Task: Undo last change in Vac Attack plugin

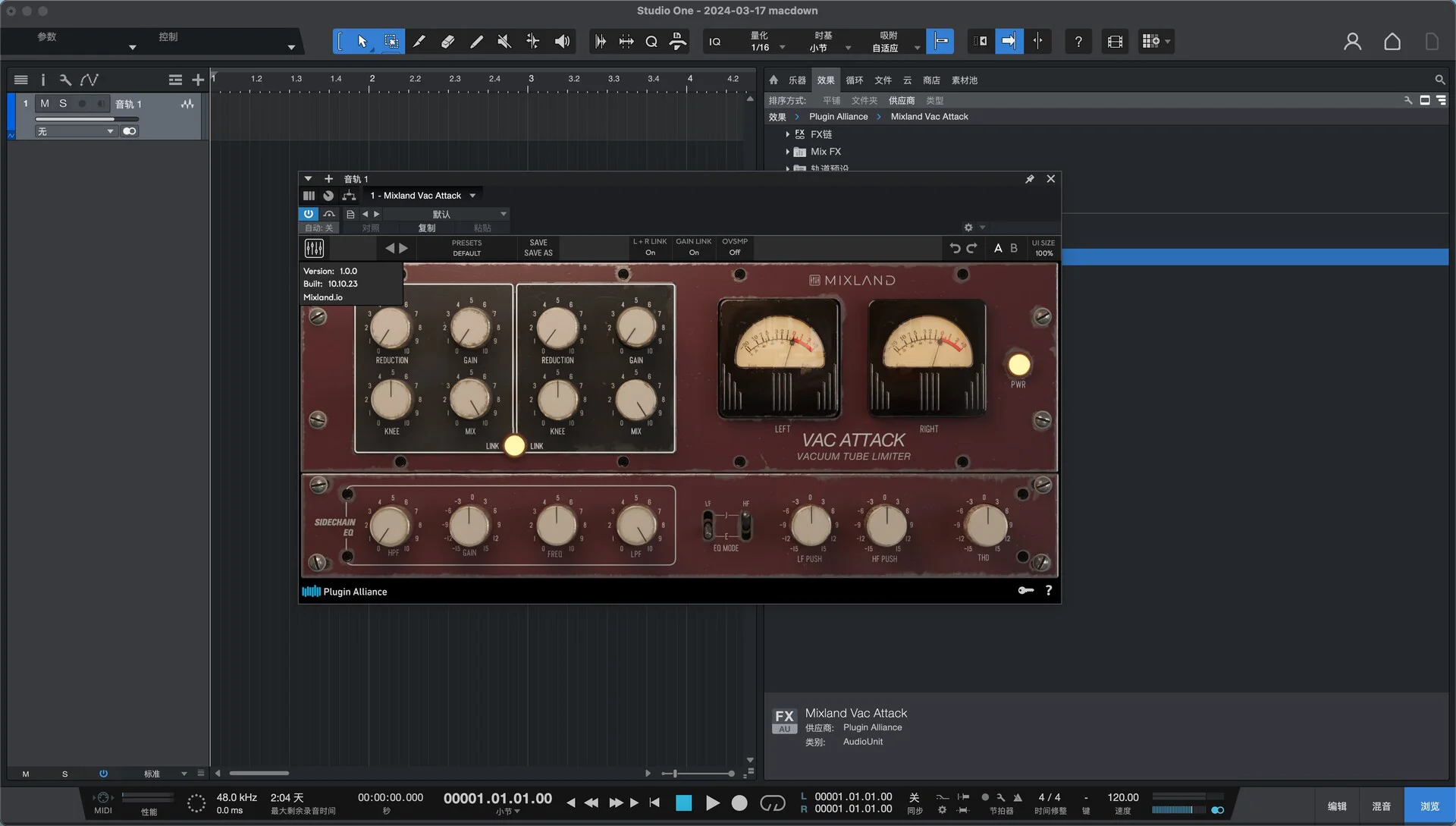Action: coord(955,248)
